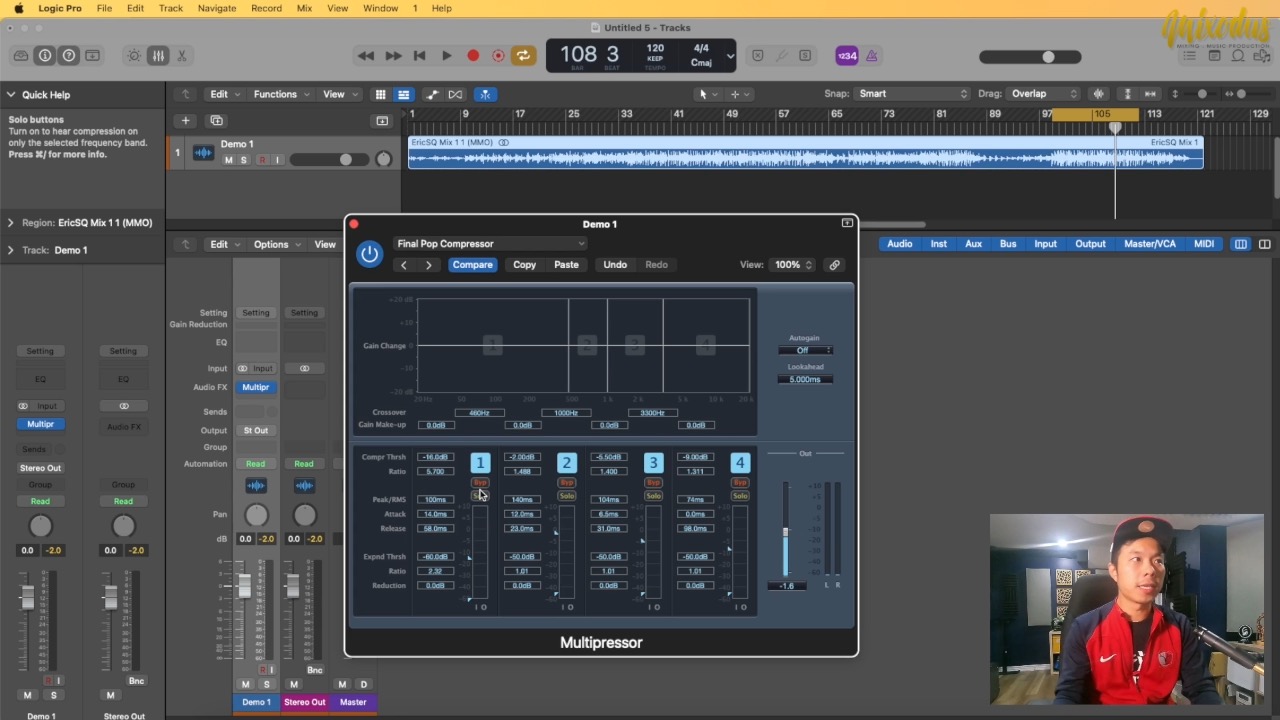Bypass band 1 in Multipressor
Image resolution: width=1280 pixels, height=720 pixels.
click(x=480, y=482)
